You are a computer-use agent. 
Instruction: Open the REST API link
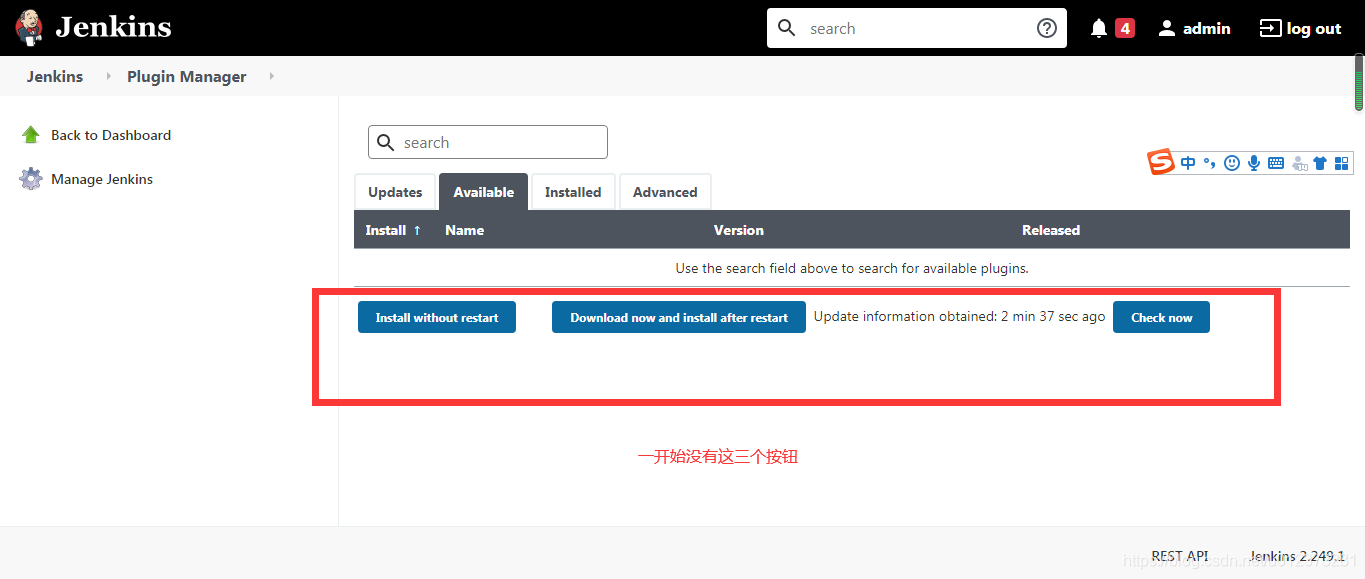[x=1180, y=556]
